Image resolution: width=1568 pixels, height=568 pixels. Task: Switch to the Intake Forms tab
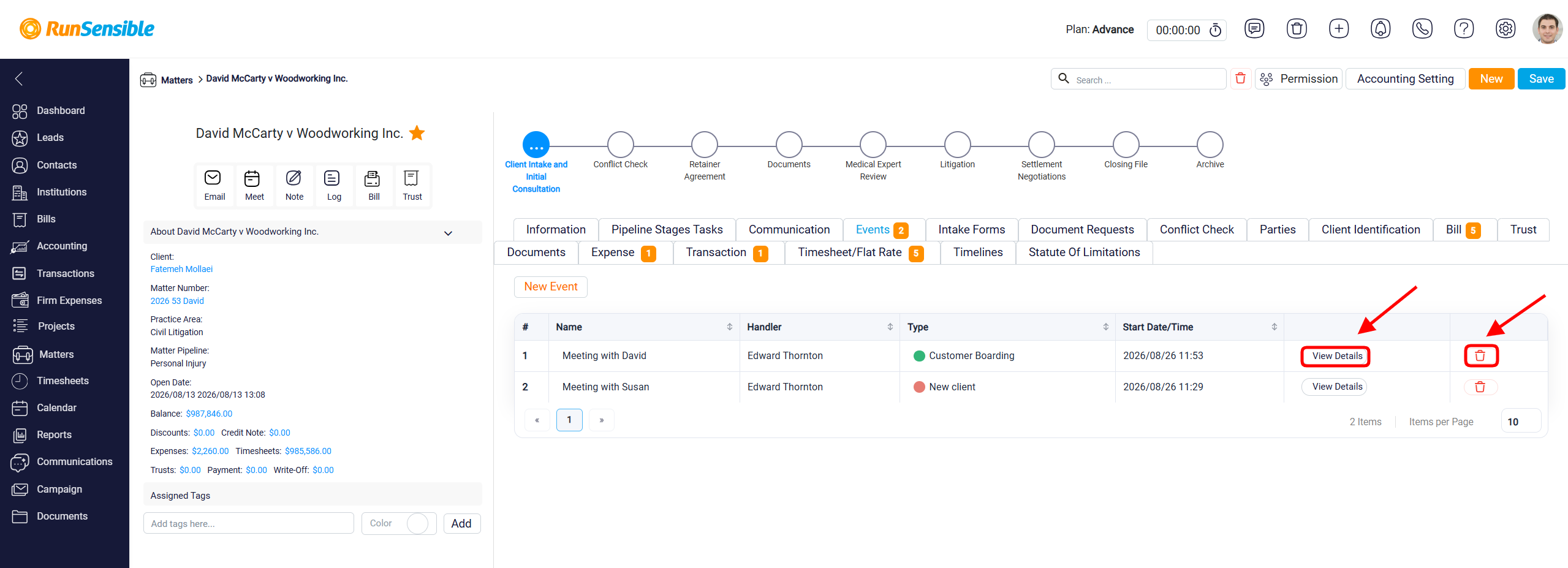[971, 230]
